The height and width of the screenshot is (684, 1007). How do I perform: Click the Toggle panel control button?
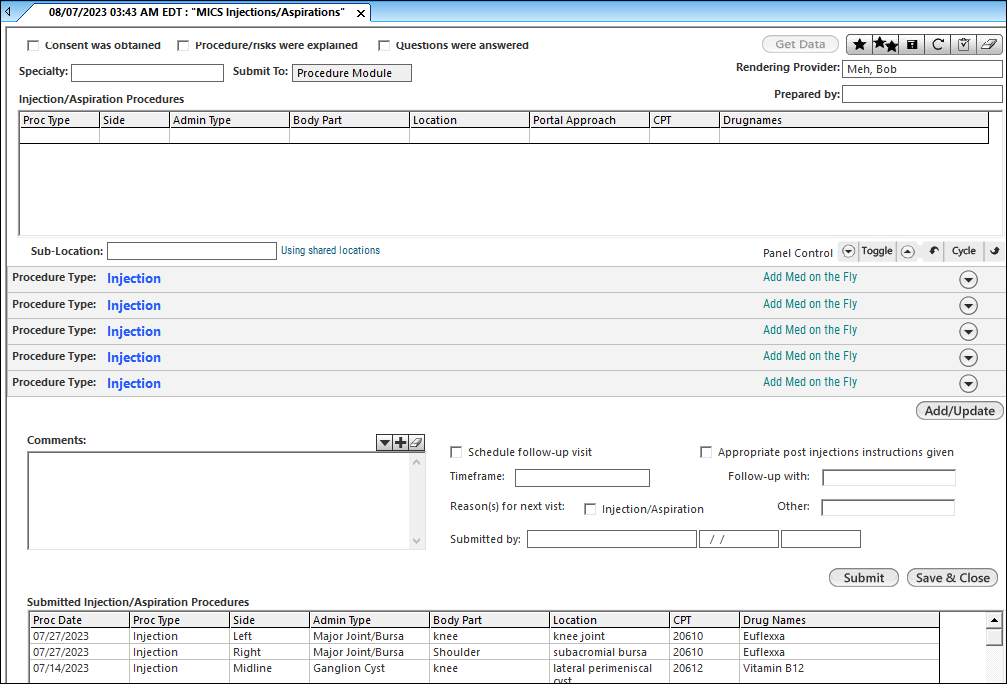pyautogui.click(x=877, y=251)
